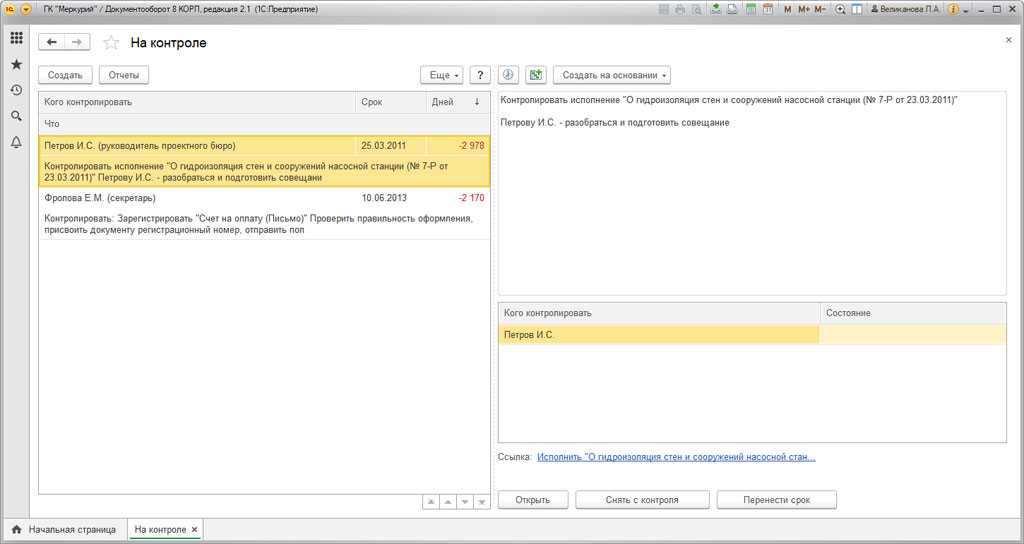The image size is (1024, 544).
Task: Click the 'Снять с контроля' button
Action: click(642, 500)
